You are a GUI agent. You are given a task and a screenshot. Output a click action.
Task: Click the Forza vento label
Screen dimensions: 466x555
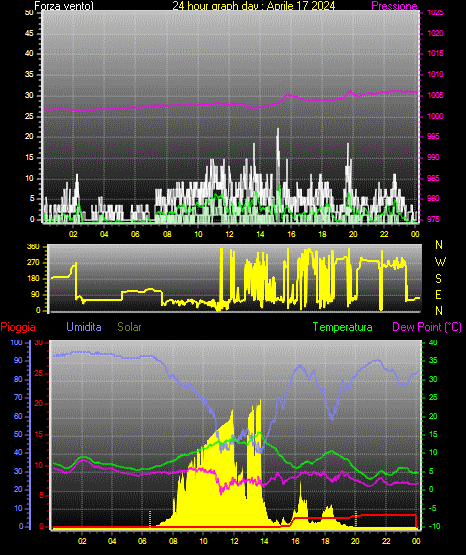coord(64,6)
